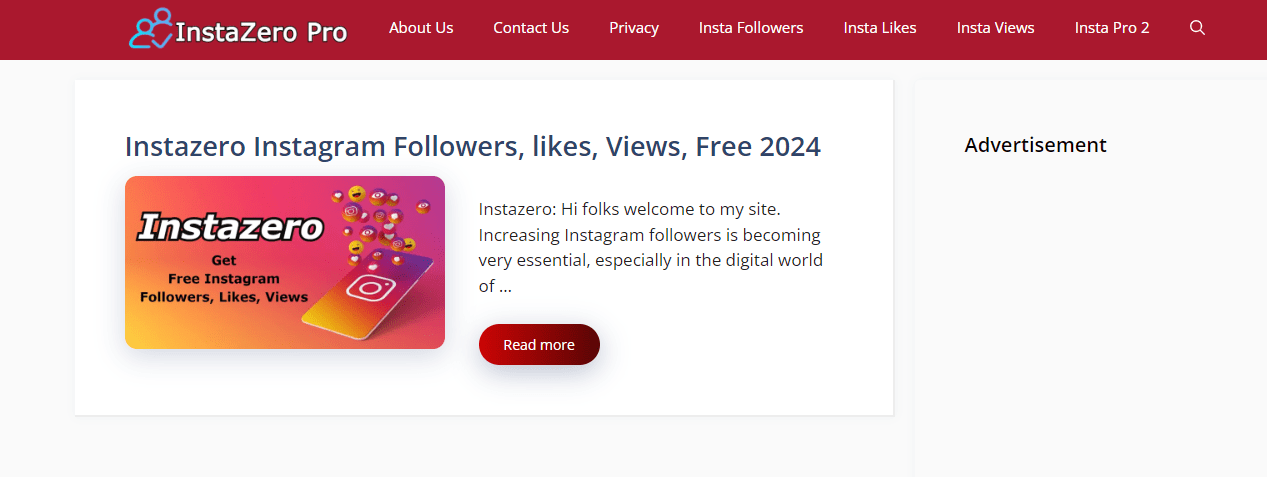The image size is (1267, 477).
Task: Click the Instagram camera logo on the phone graphic
Action: point(369,288)
